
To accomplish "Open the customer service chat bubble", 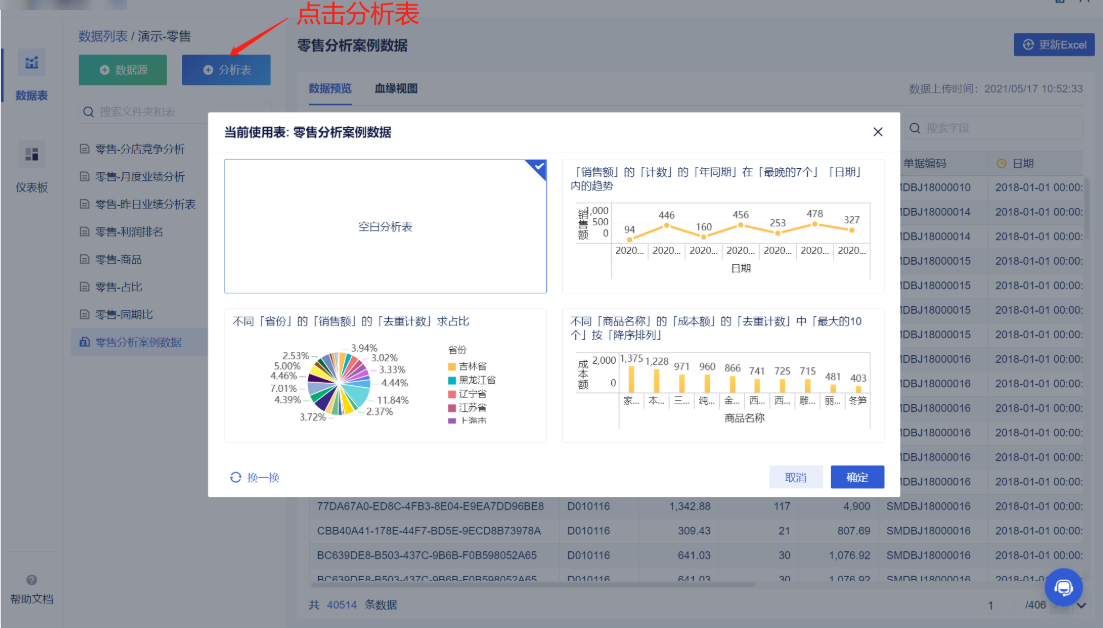I will [x=1063, y=587].
